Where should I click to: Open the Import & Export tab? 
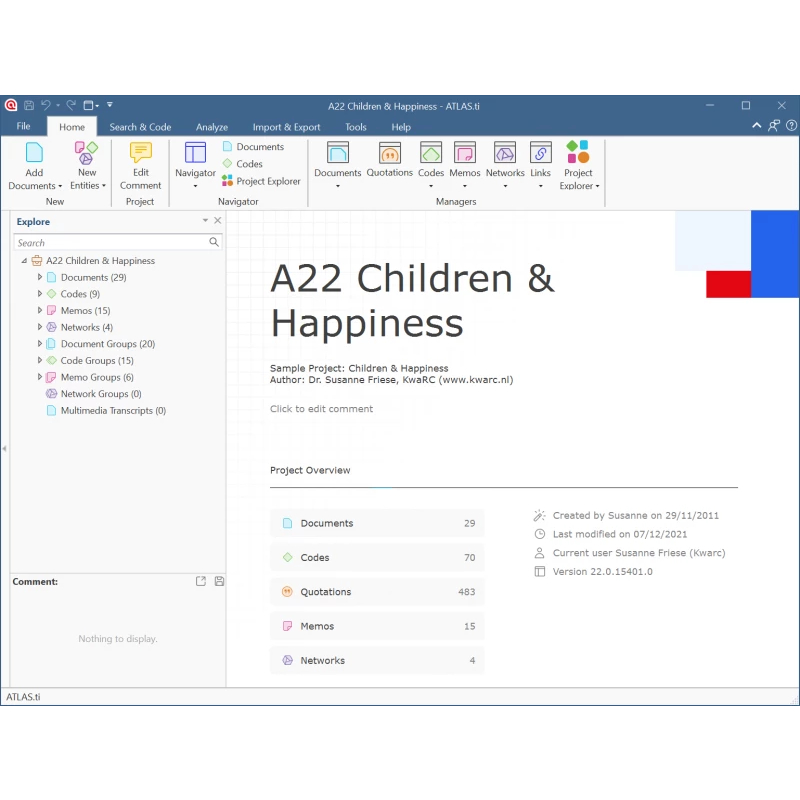pyautogui.click(x=286, y=127)
